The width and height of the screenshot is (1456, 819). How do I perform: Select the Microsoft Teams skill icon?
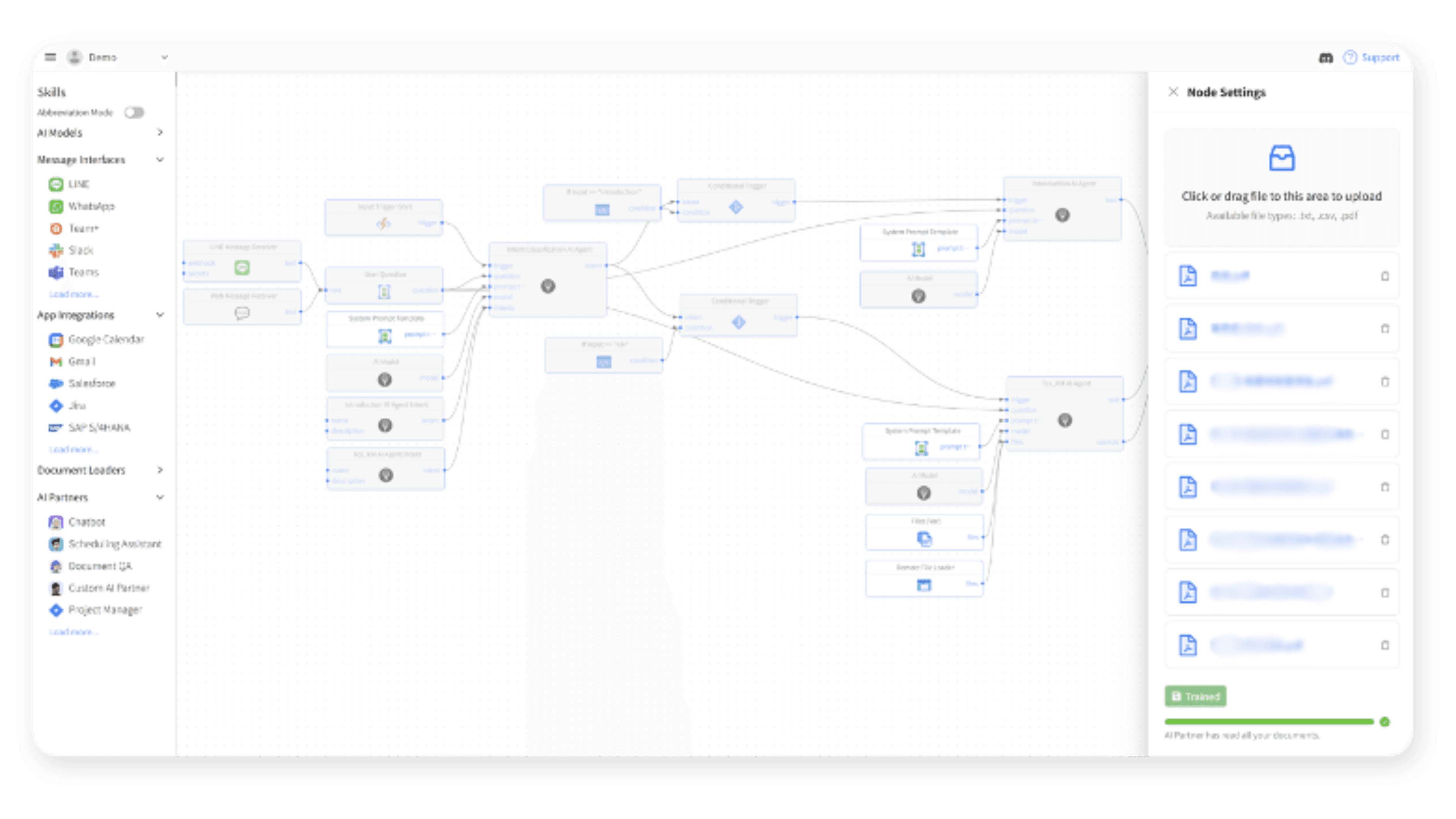(56, 273)
